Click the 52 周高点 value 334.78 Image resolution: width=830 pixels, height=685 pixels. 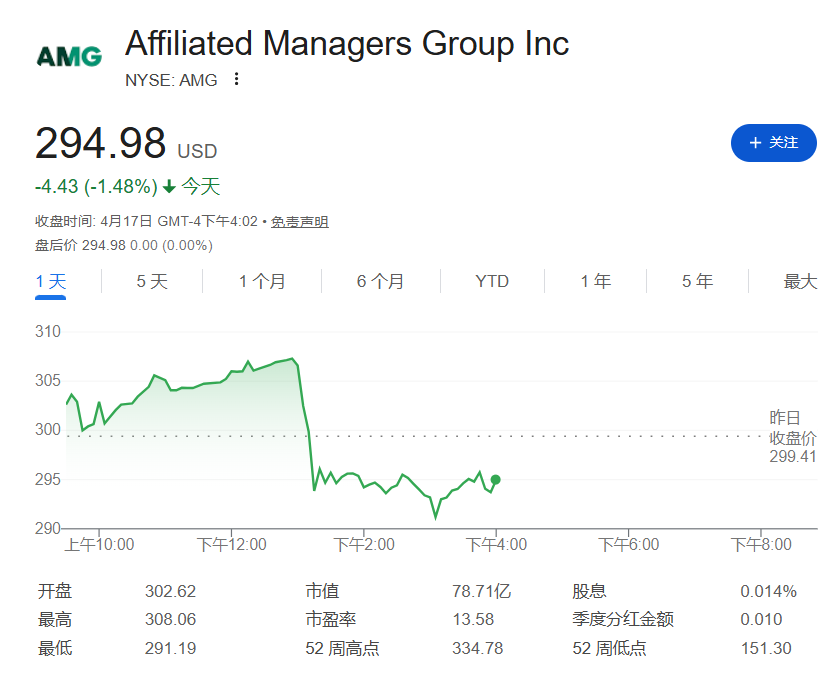point(478,648)
